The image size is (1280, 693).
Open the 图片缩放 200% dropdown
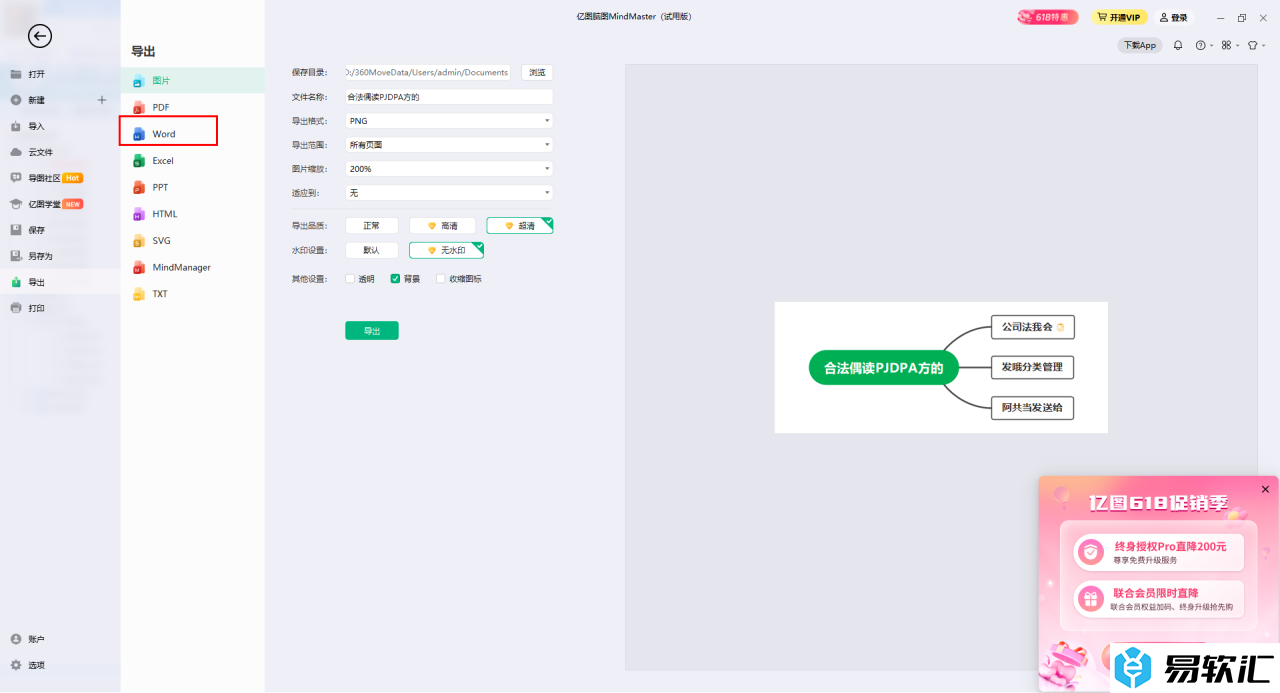449,169
